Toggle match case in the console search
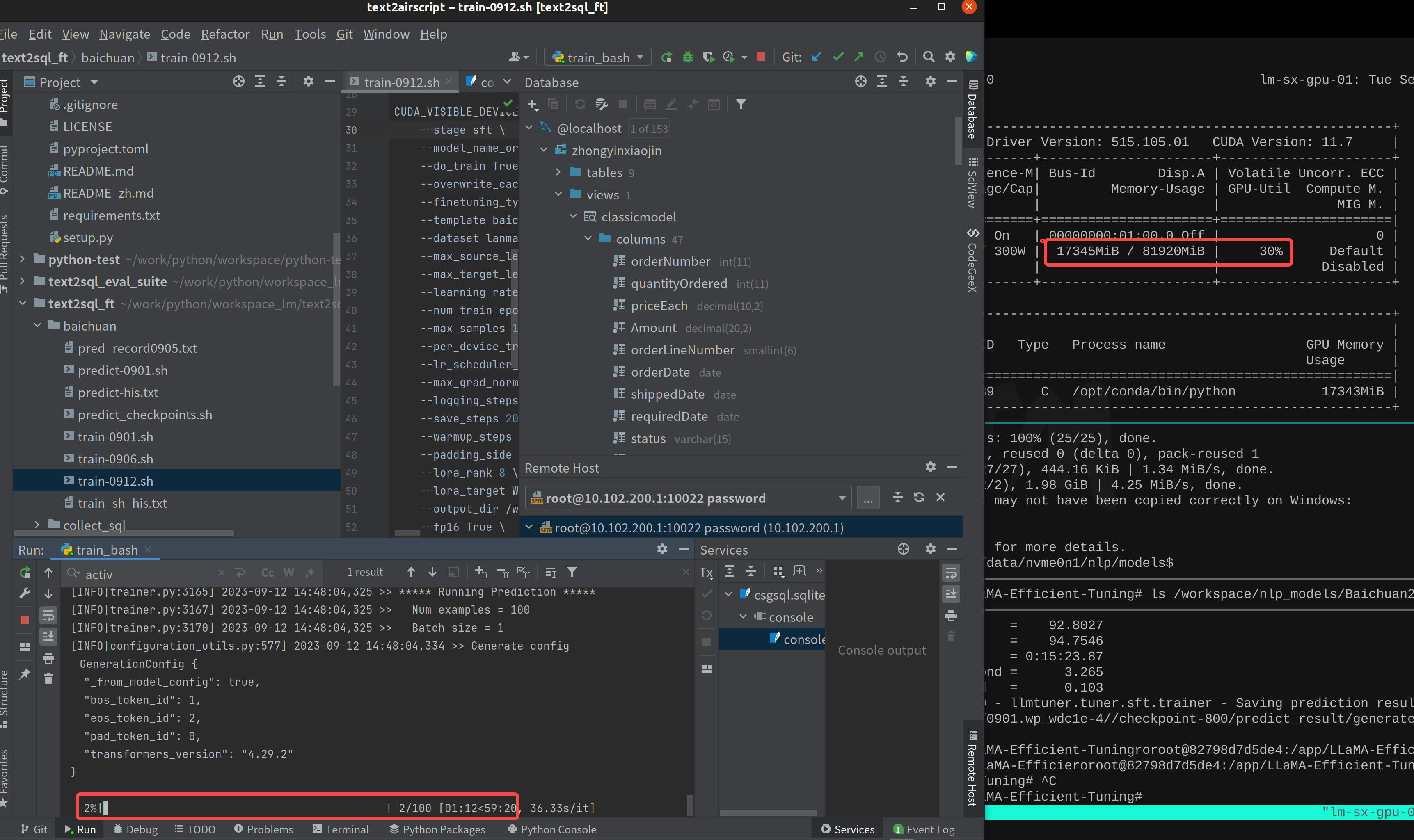The width and height of the screenshot is (1414, 840). point(267,573)
